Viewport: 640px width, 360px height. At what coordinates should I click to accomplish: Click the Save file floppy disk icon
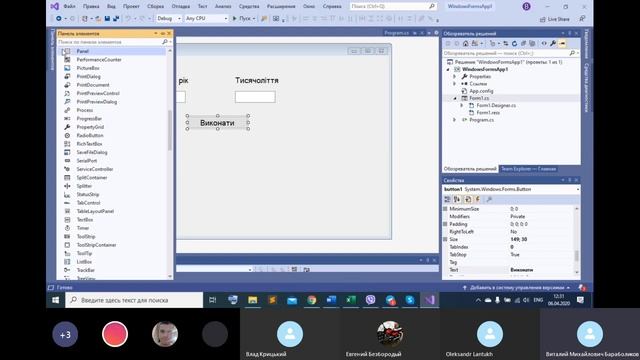pyautogui.click(x=107, y=18)
